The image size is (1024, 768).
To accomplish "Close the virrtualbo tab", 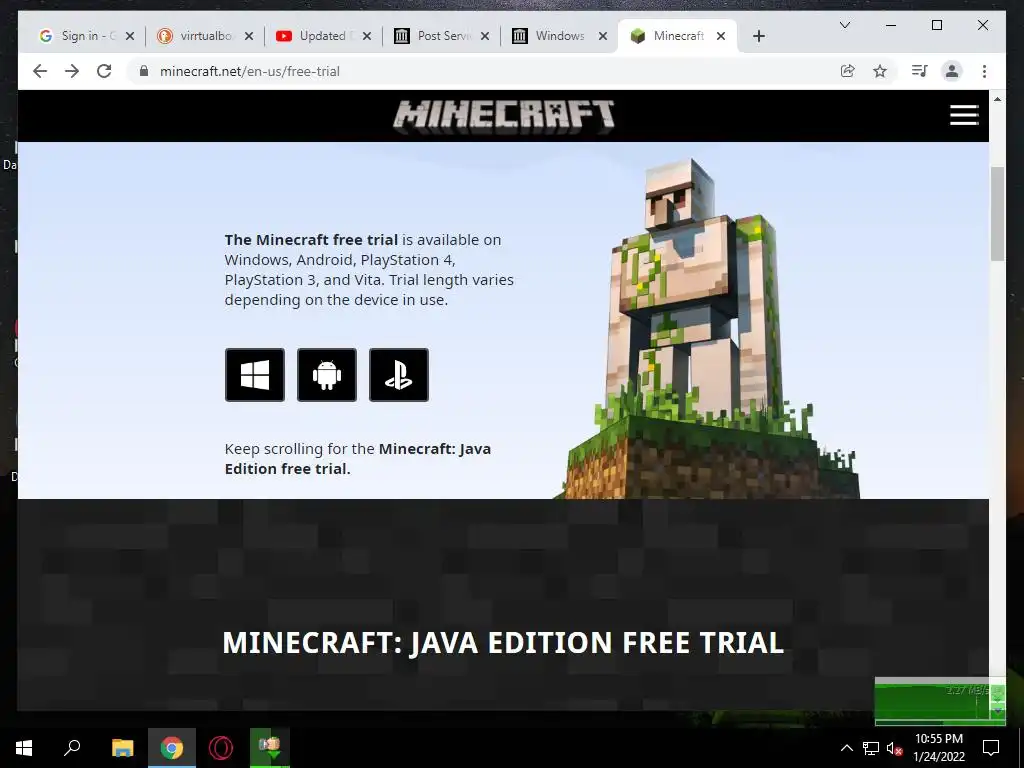I will coord(249,37).
